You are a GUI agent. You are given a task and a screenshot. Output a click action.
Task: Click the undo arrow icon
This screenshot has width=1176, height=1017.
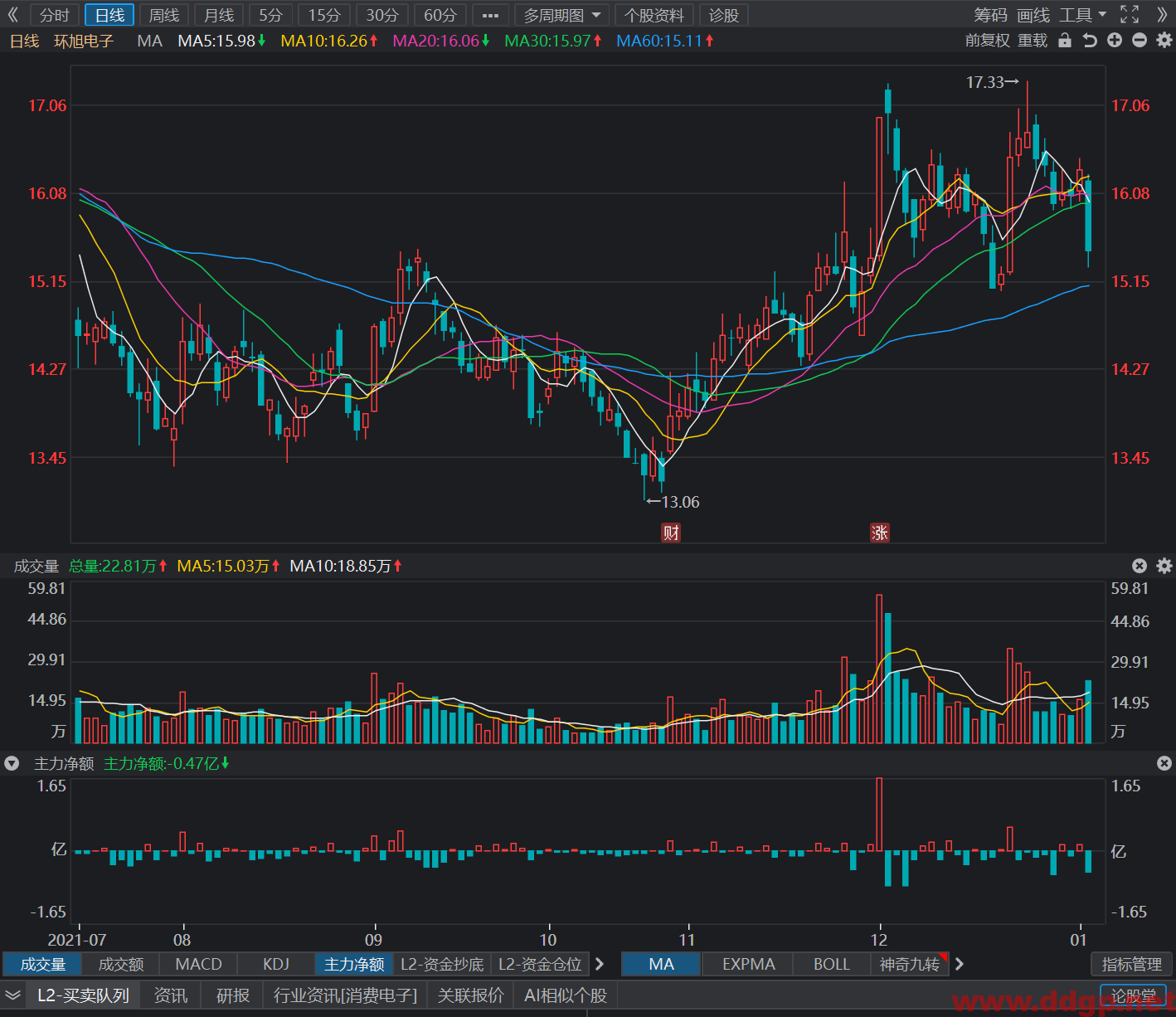[1090, 40]
